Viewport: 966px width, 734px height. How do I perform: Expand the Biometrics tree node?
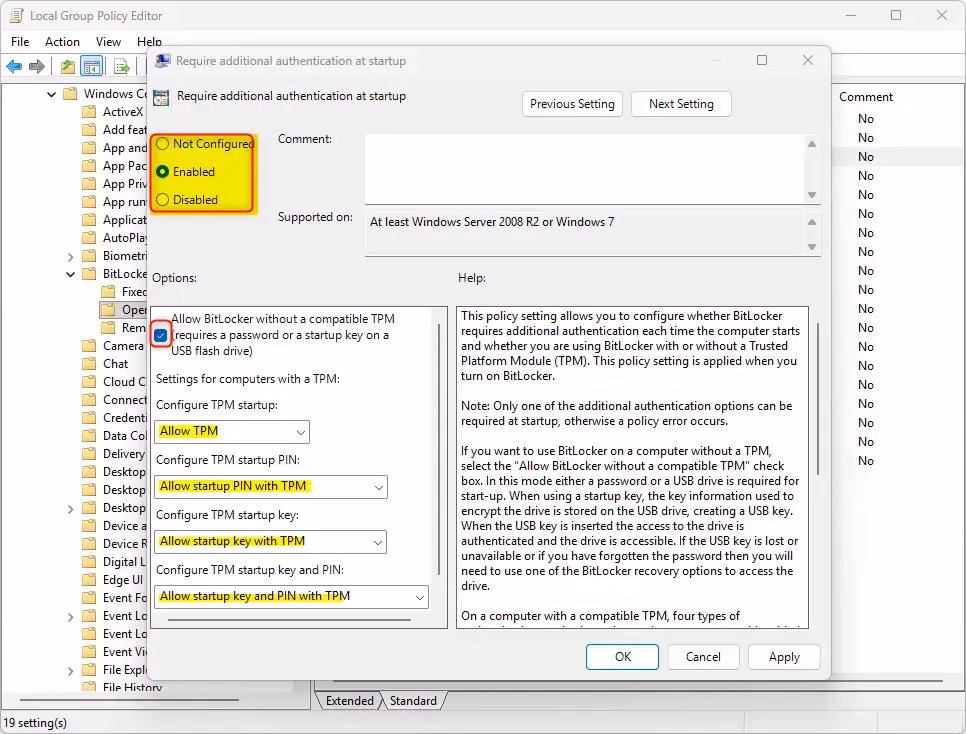[x=70, y=256]
